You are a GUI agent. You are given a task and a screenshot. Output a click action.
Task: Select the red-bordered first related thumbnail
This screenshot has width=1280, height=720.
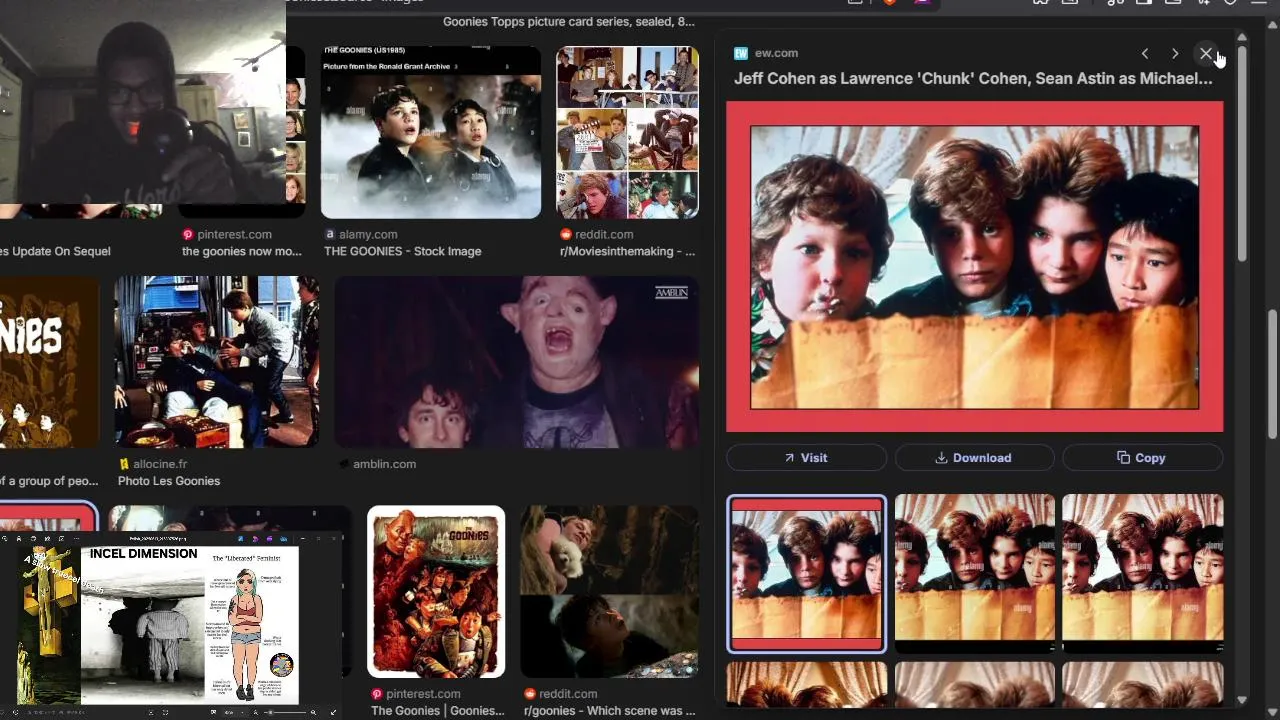coord(806,574)
